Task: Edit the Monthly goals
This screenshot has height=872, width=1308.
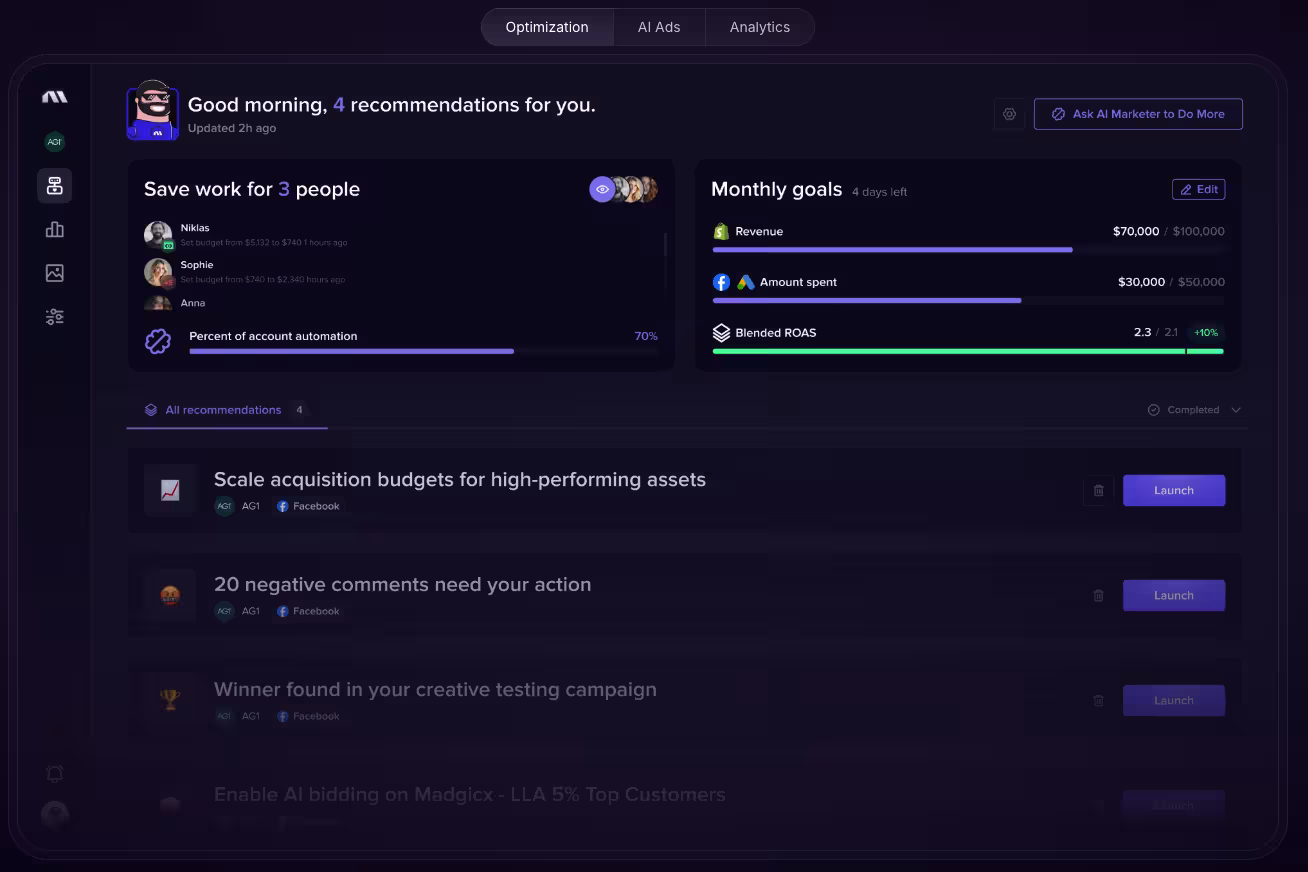Action: 1198,189
